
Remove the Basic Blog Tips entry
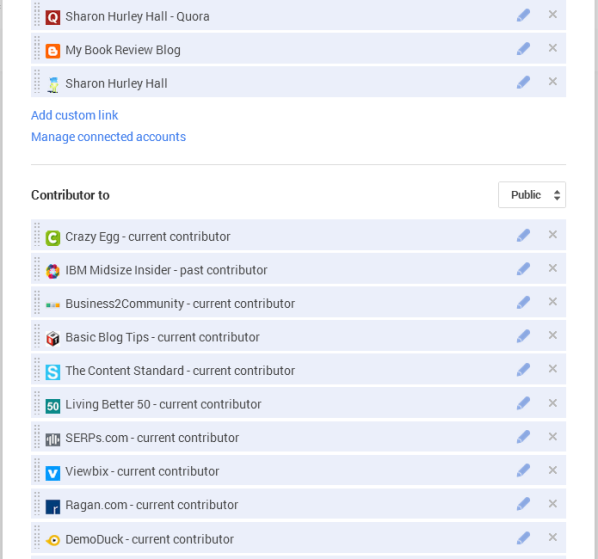pyautogui.click(x=553, y=335)
